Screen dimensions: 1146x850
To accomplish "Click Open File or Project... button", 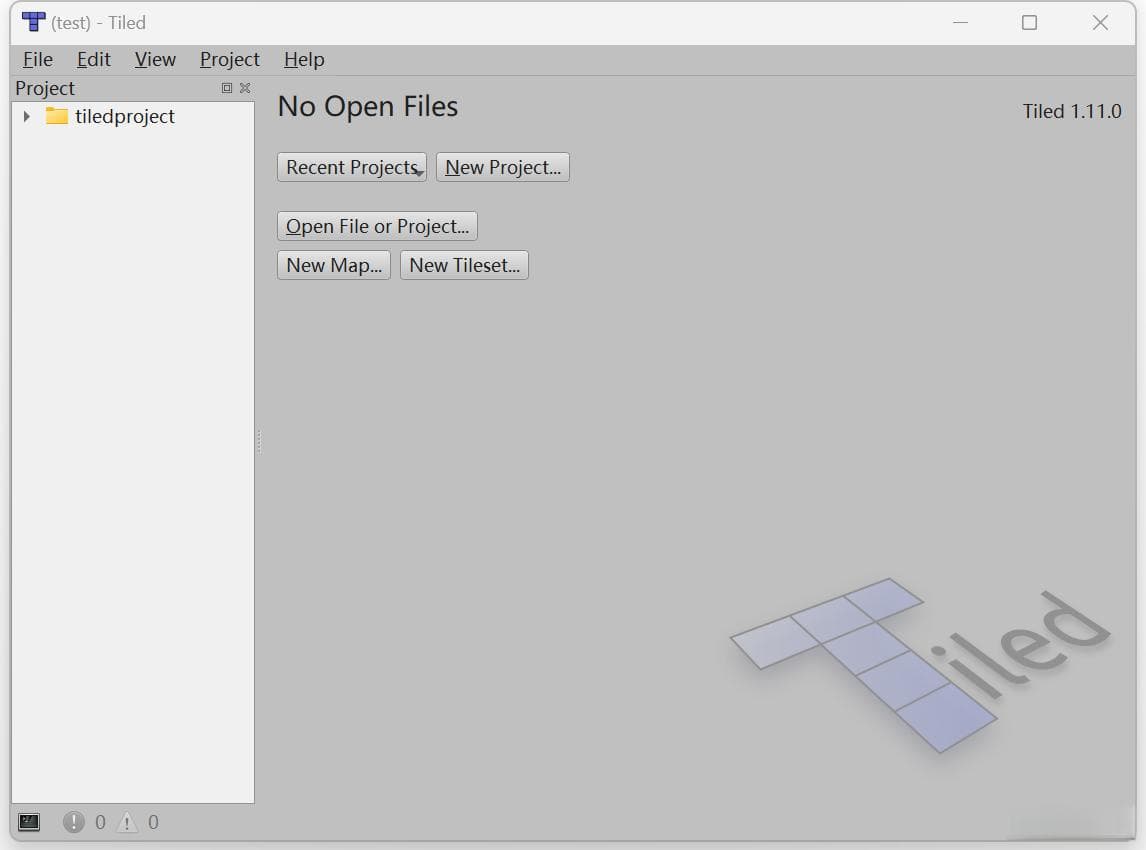I will 377,226.
